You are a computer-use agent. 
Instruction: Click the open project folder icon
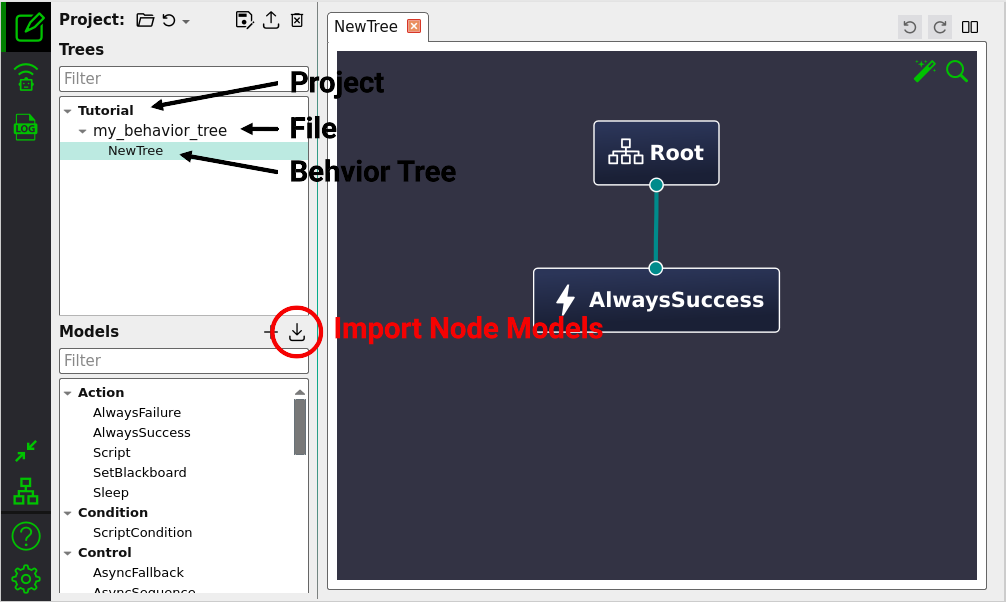145,20
